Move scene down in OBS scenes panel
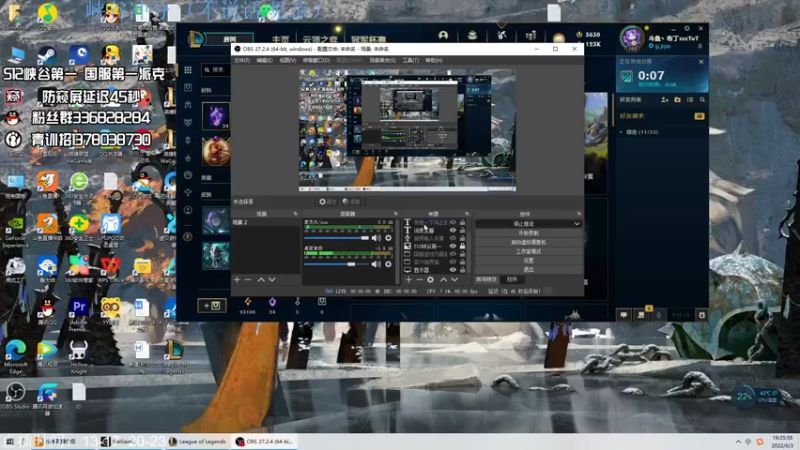Image resolution: width=800 pixels, height=450 pixels. point(272,280)
